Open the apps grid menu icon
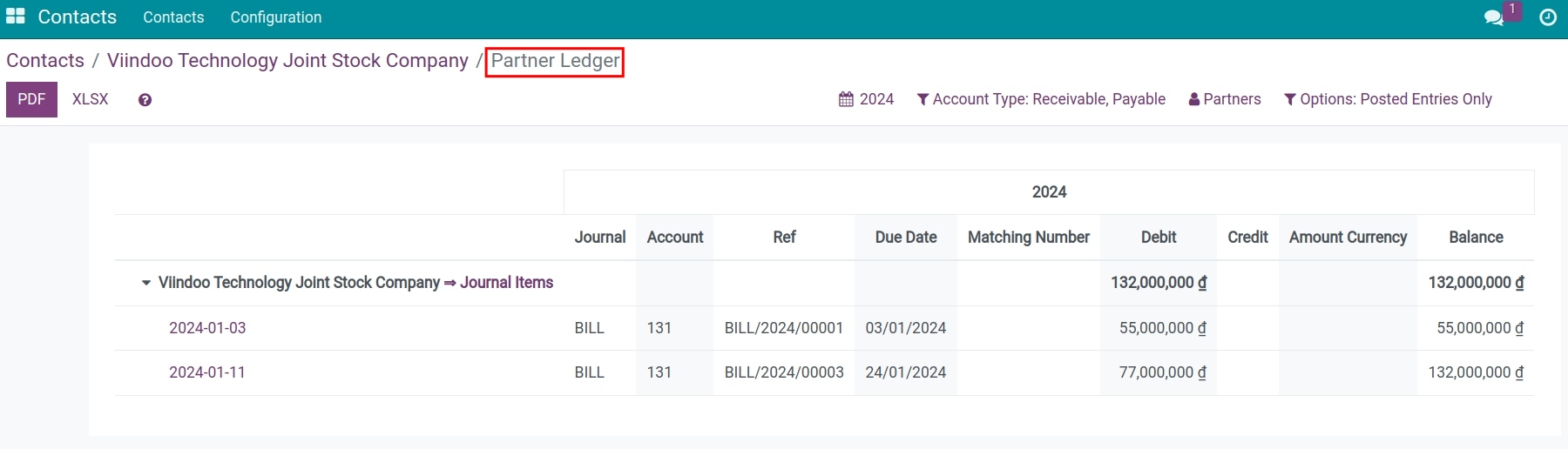1568x449 pixels. (16, 17)
